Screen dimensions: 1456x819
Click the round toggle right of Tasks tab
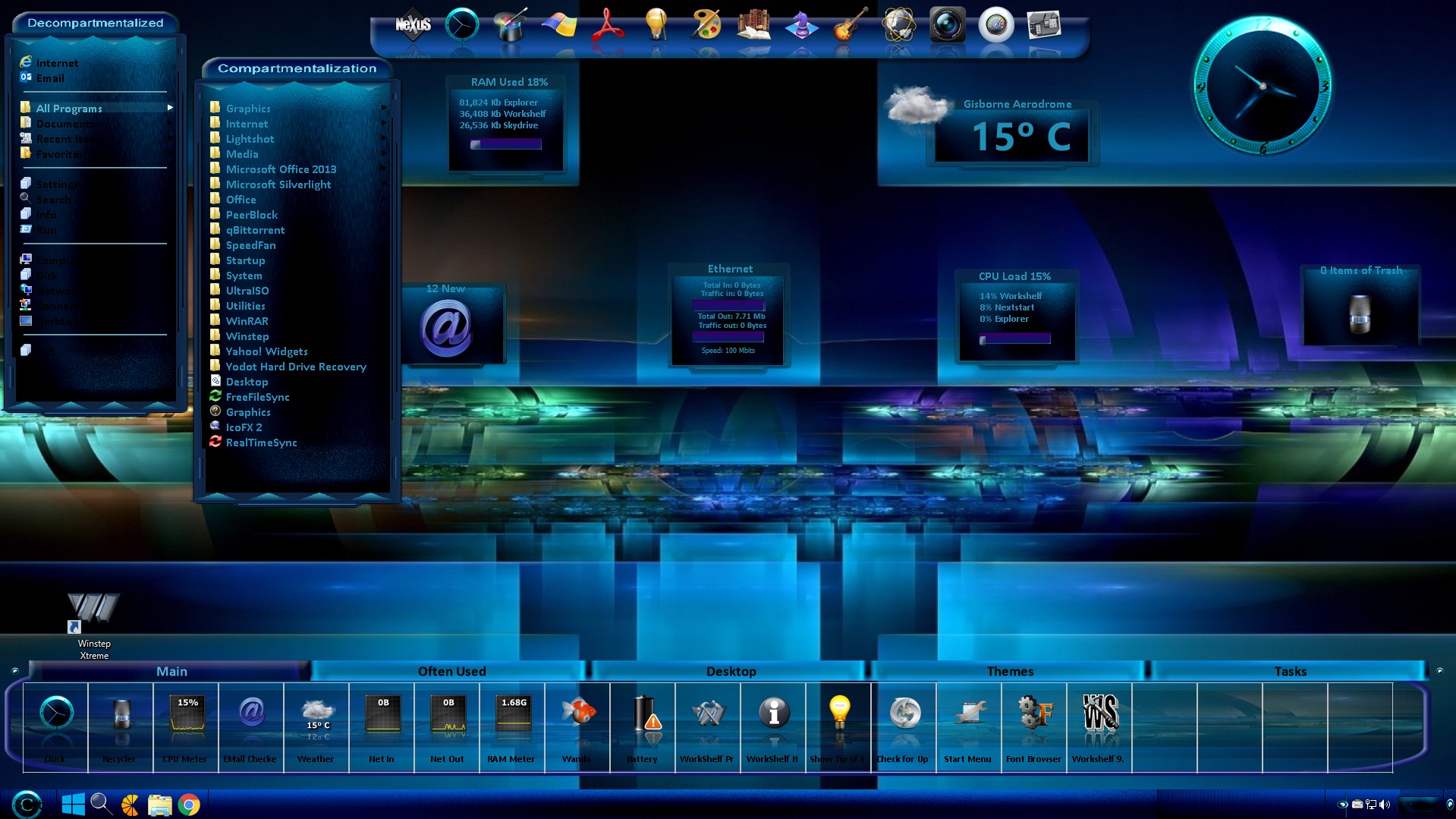pos(1439,671)
